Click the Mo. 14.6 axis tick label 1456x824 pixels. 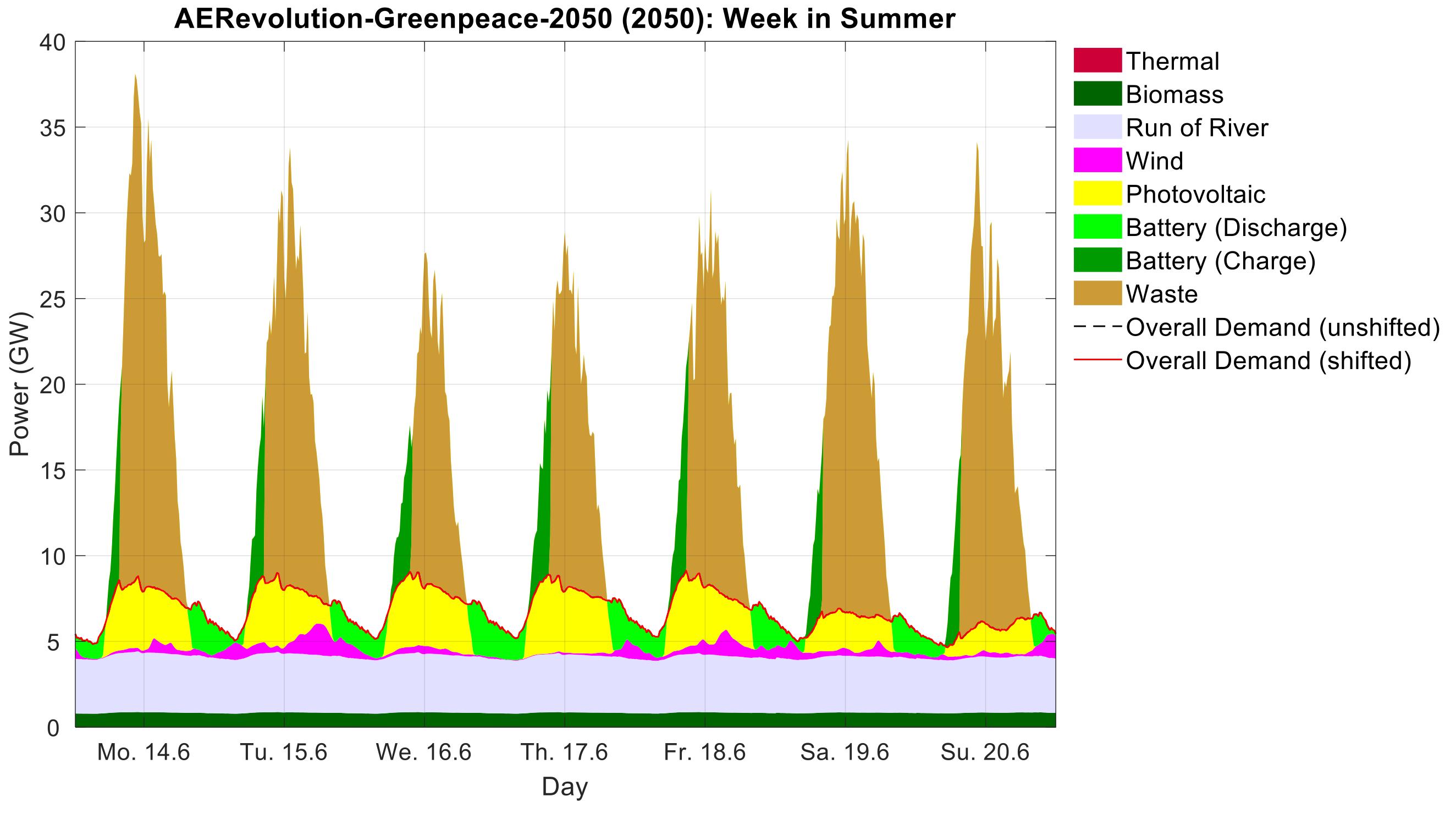[x=144, y=752]
